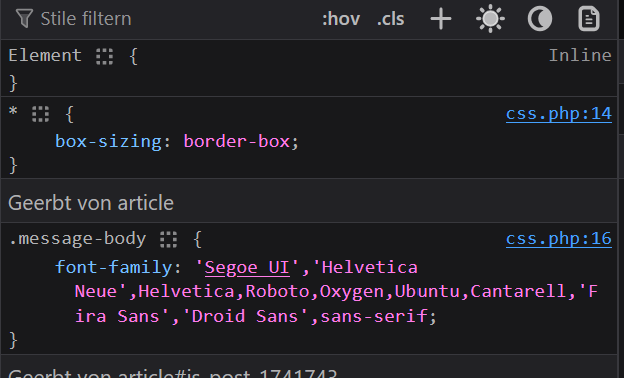This screenshot has width=624, height=378.
Task: Click the .message-body selector text
Action: tap(77, 239)
